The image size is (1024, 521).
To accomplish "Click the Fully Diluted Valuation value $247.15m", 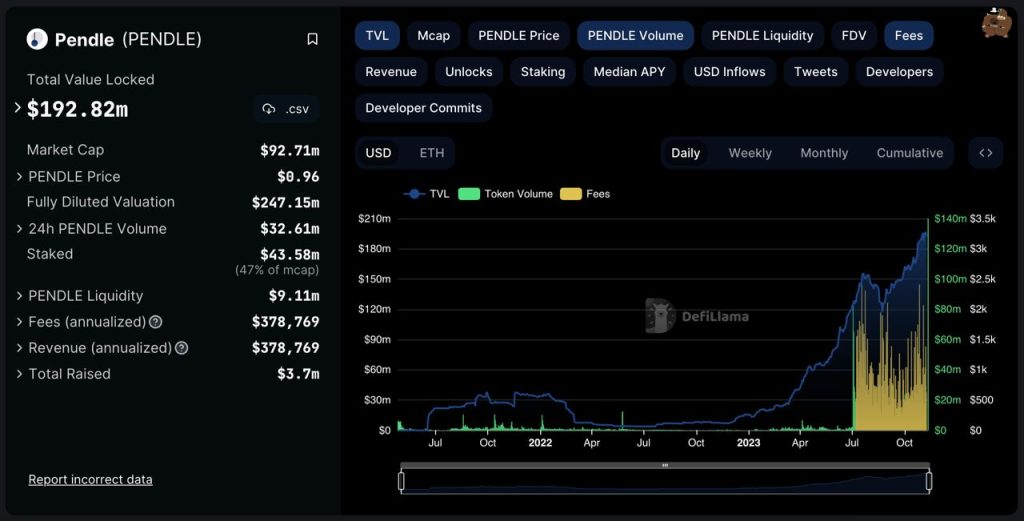I will coord(285,202).
